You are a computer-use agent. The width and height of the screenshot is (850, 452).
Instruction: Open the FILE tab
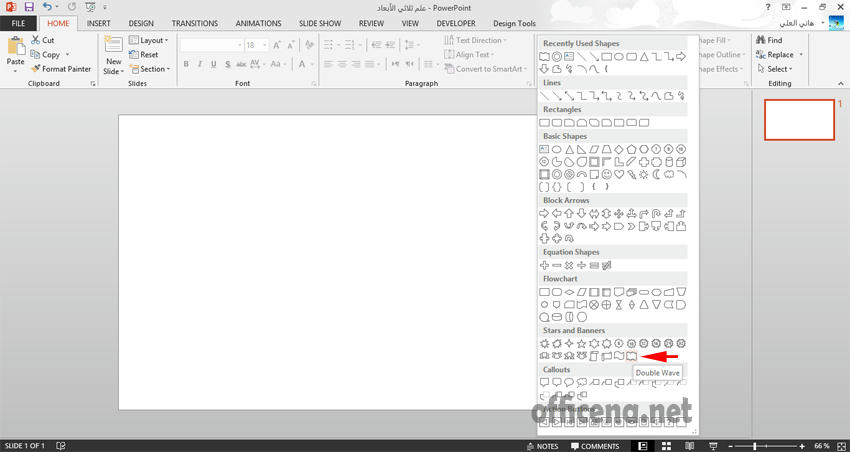click(18, 23)
